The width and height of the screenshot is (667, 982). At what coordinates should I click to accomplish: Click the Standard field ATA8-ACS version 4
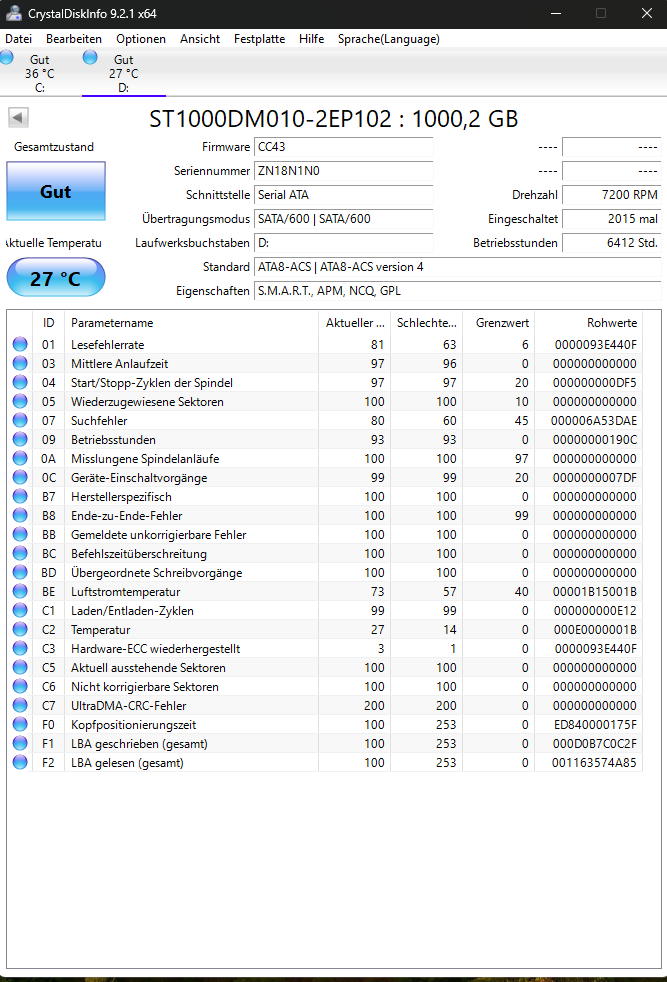[x=457, y=267]
